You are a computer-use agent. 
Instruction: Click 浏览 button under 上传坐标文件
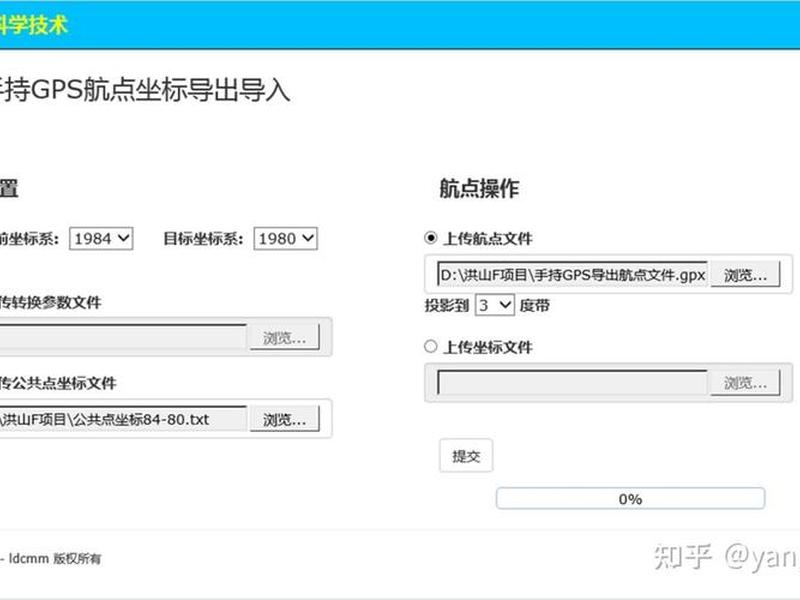pos(745,383)
